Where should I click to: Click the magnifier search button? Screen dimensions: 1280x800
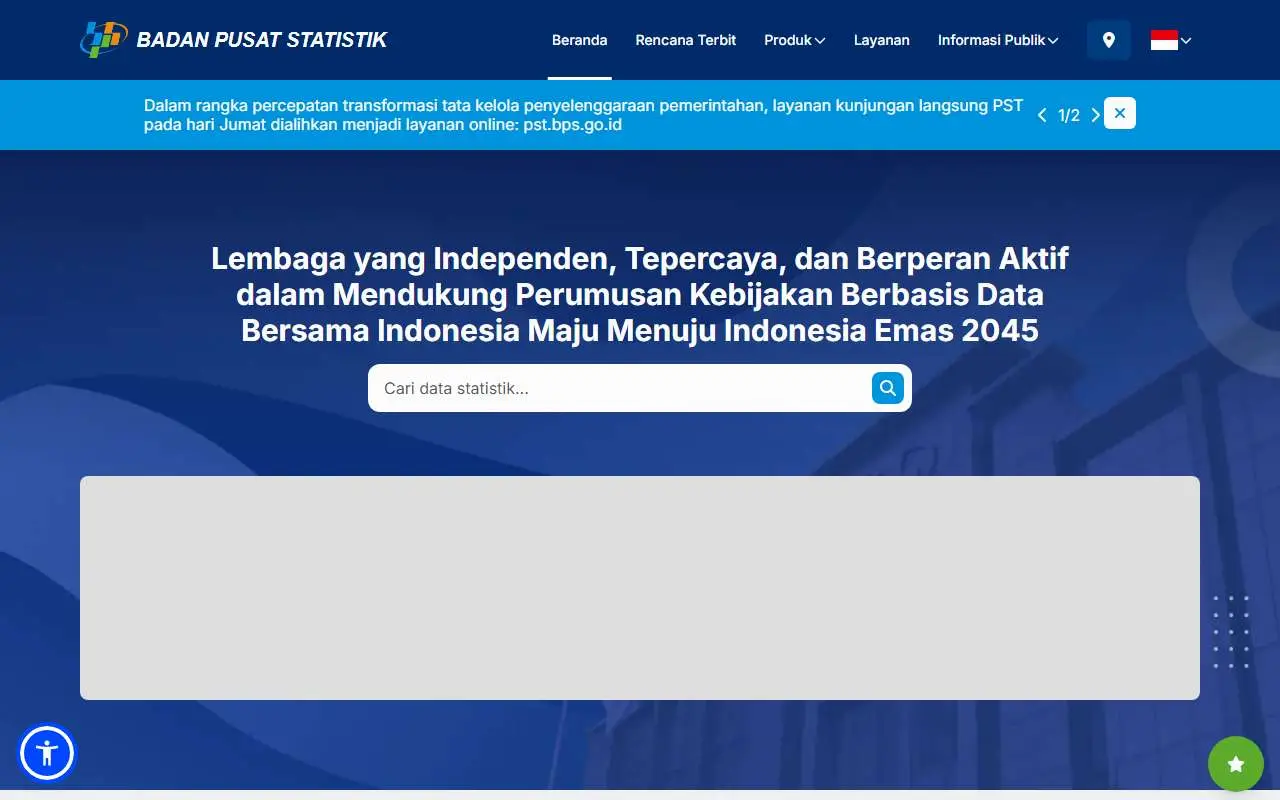pyautogui.click(x=887, y=388)
